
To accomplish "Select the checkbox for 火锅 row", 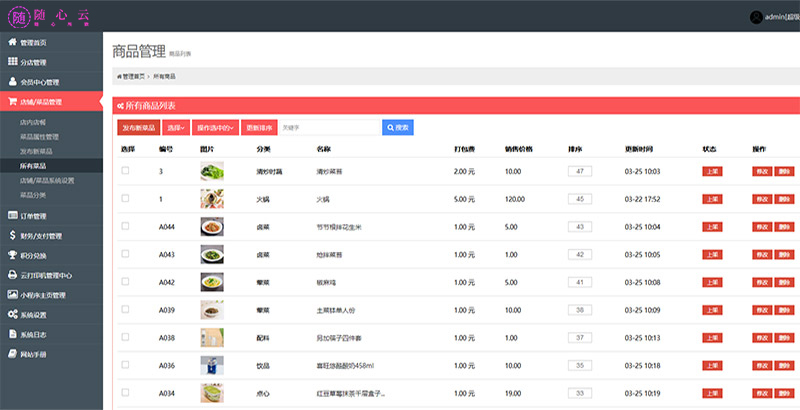I will [125, 199].
